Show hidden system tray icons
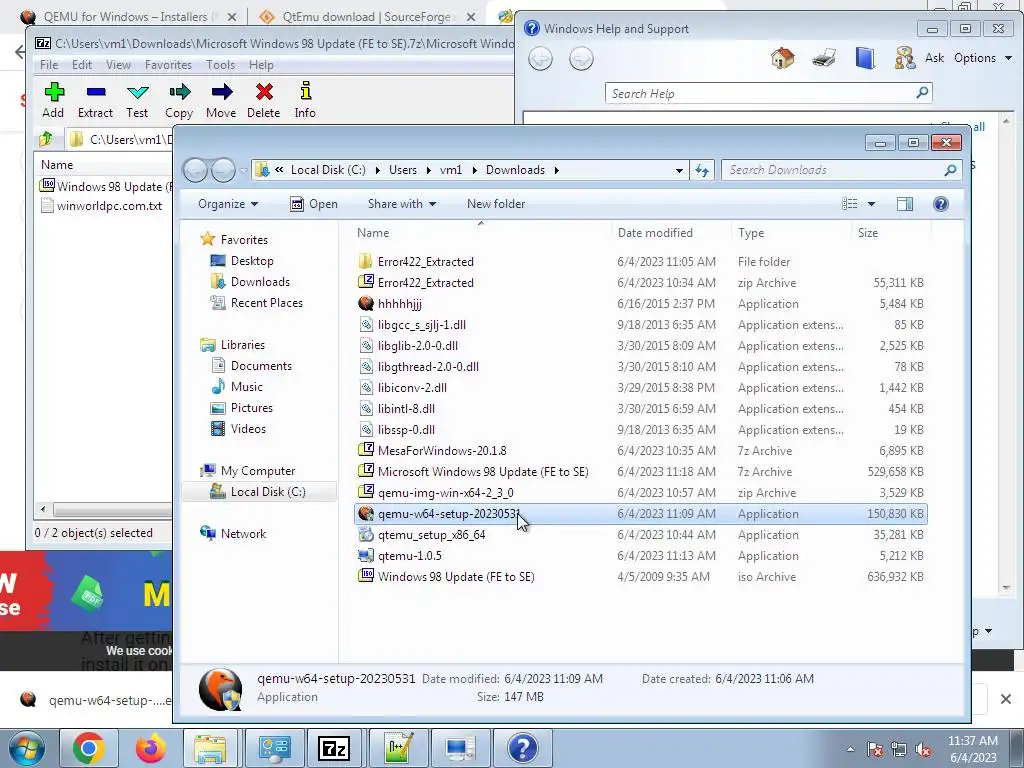 850,750
